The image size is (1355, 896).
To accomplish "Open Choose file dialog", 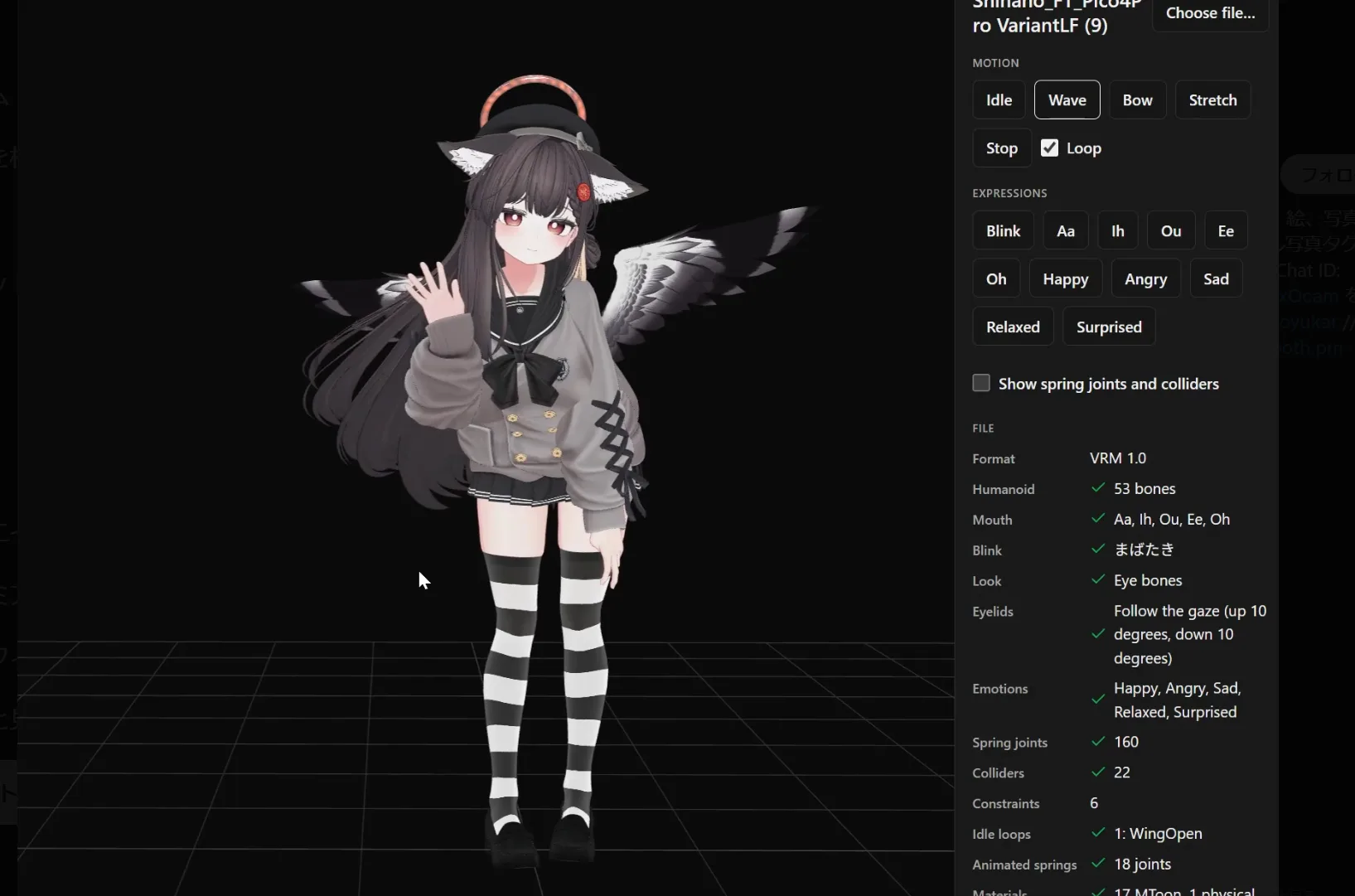I will [x=1210, y=13].
